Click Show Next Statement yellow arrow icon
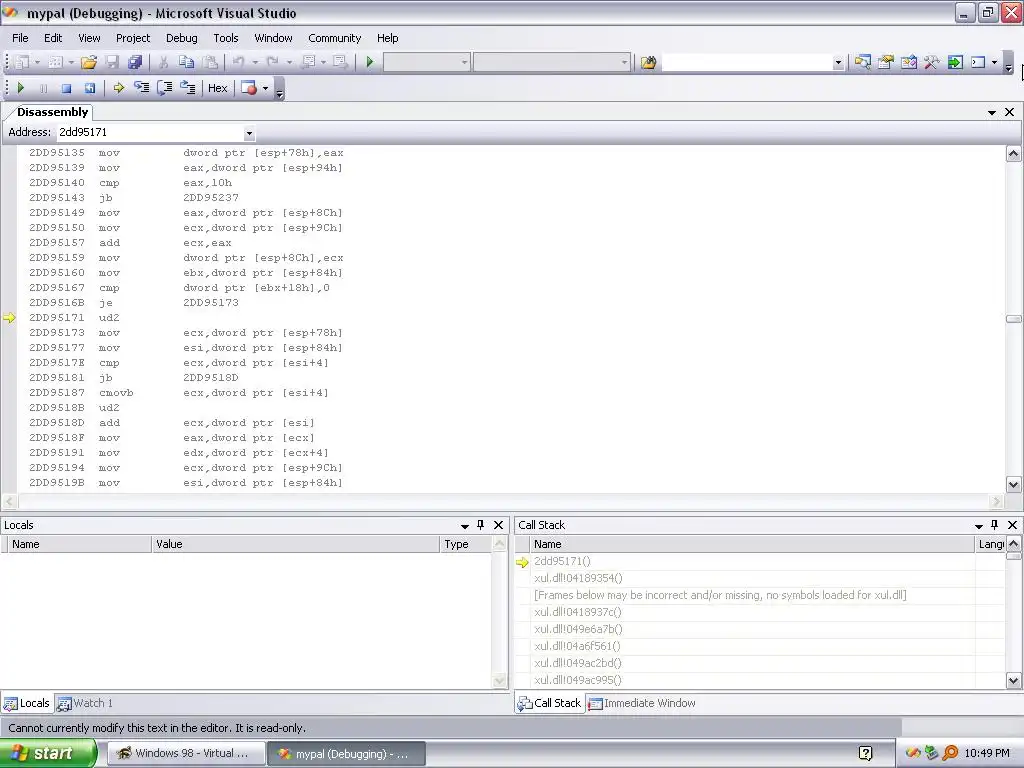 click(118, 88)
